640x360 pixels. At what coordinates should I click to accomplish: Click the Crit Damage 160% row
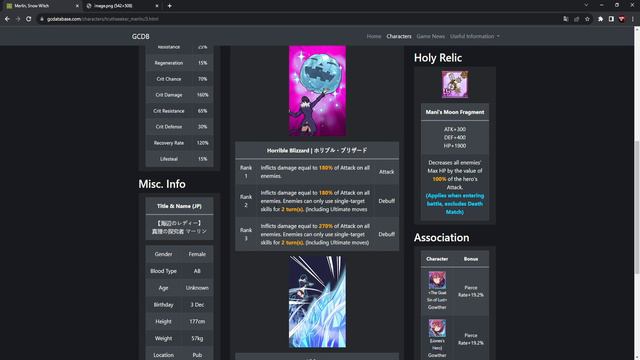[x=179, y=95]
